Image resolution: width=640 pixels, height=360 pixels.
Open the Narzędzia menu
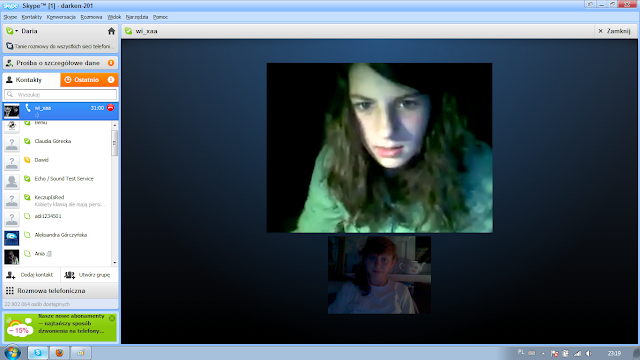tap(137, 17)
